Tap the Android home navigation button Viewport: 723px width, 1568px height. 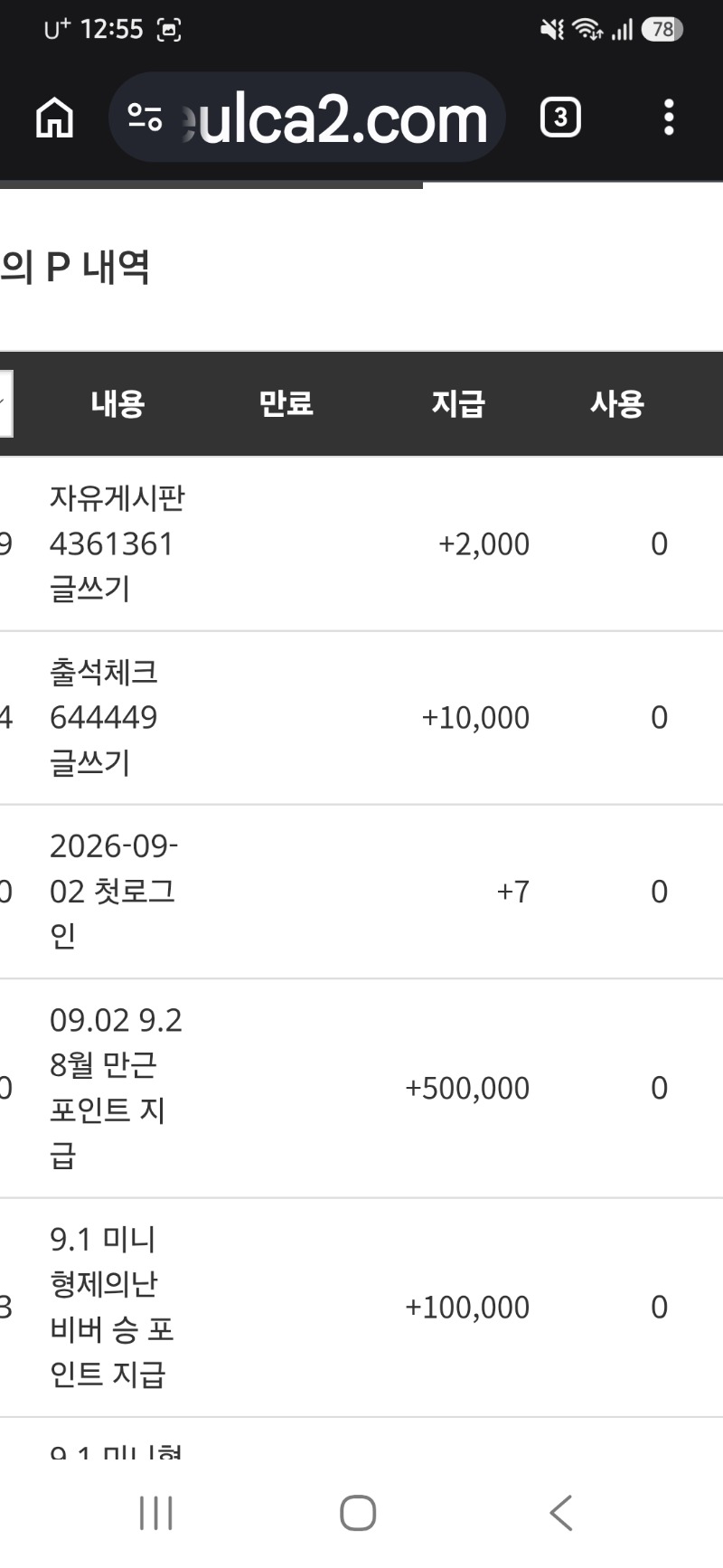coord(358,1513)
